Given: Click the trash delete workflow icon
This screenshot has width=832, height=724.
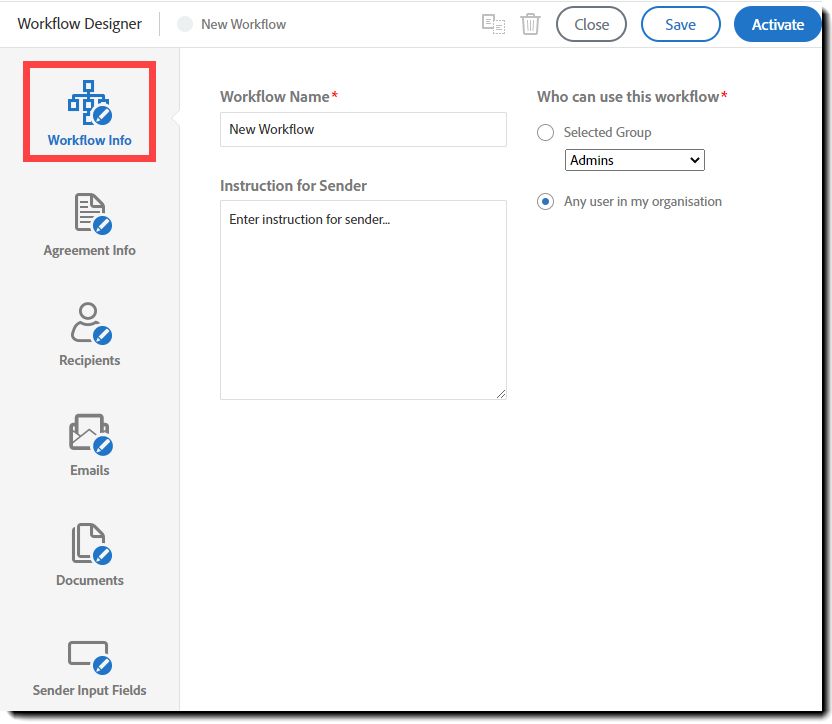Looking at the screenshot, I should pos(530,24).
